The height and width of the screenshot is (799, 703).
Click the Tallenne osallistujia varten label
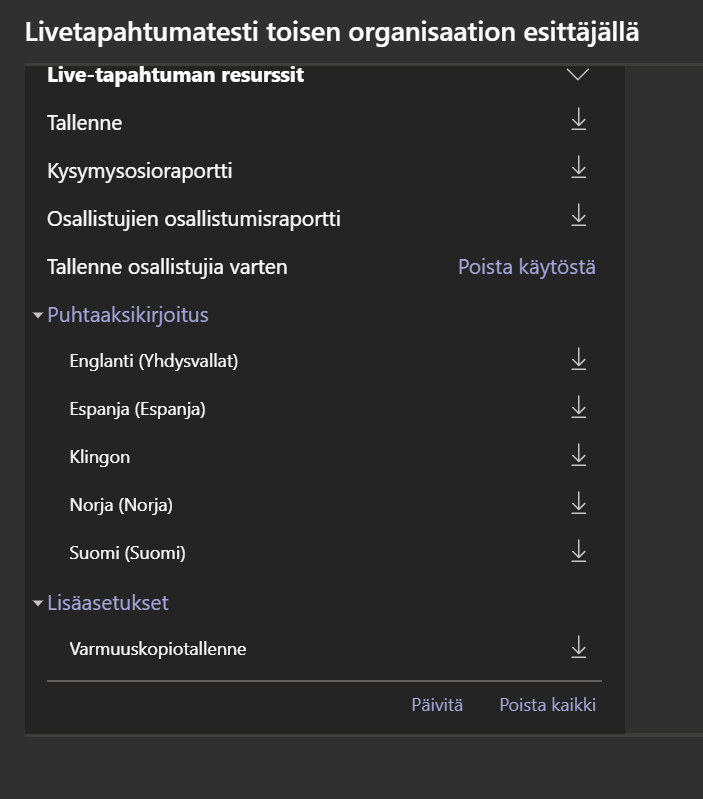point(167,267)
